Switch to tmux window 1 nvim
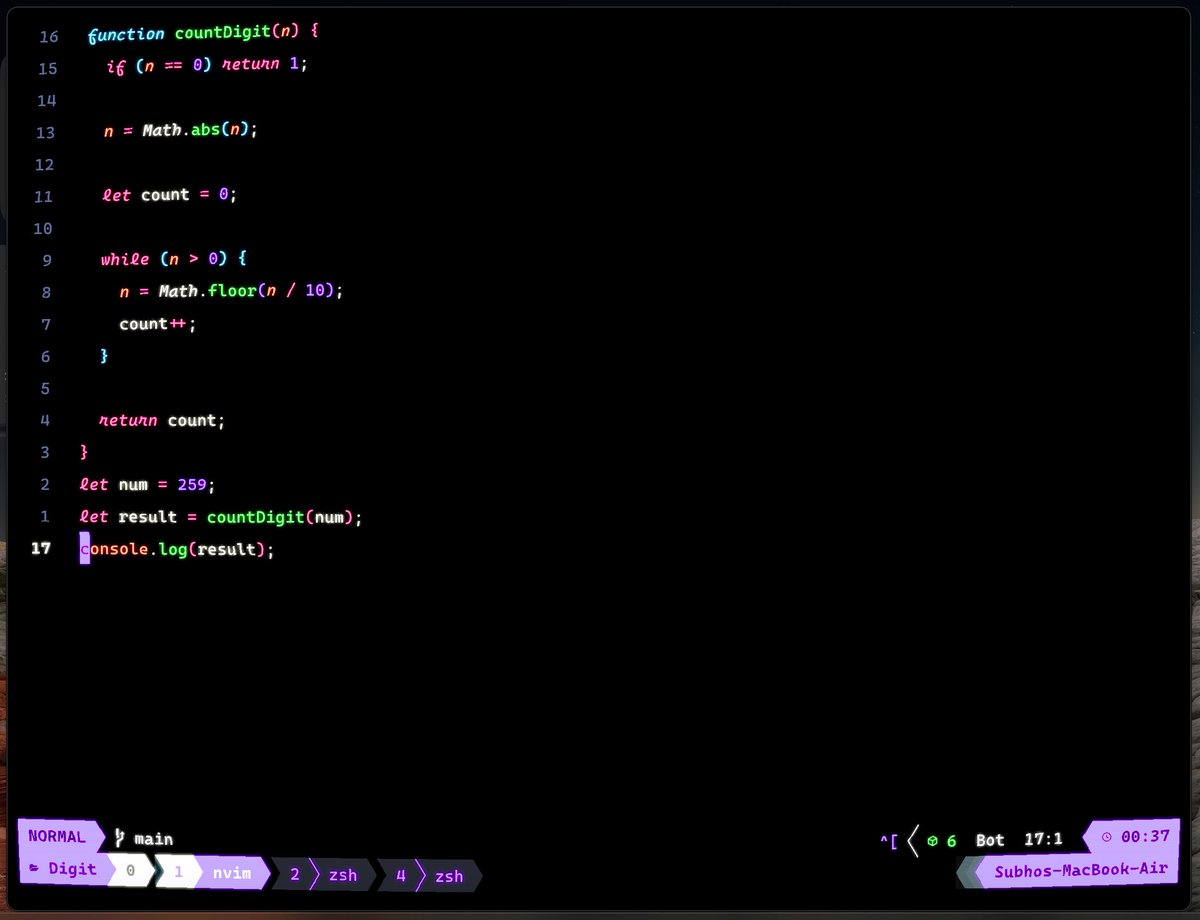This screenshot has width=1200, height=920. [213, 872]
